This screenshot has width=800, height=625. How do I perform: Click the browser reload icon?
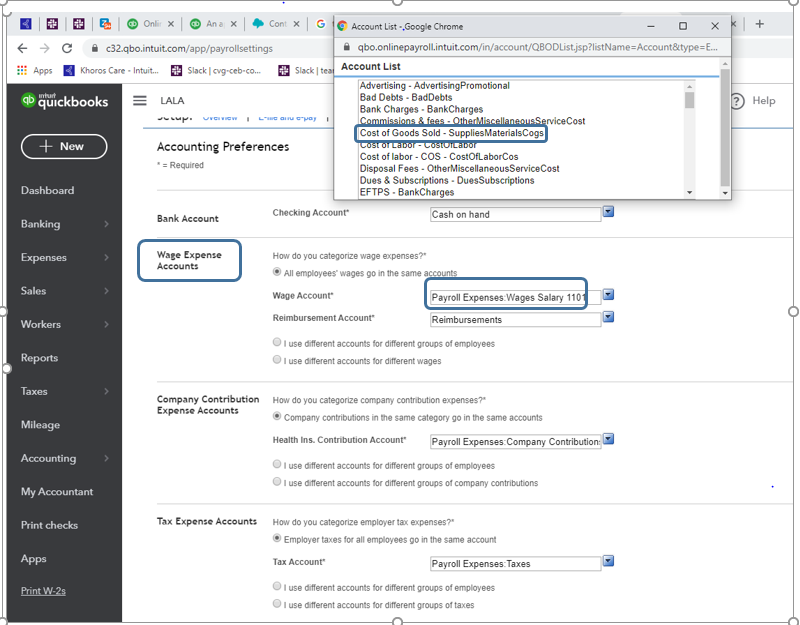pos(67,48)
